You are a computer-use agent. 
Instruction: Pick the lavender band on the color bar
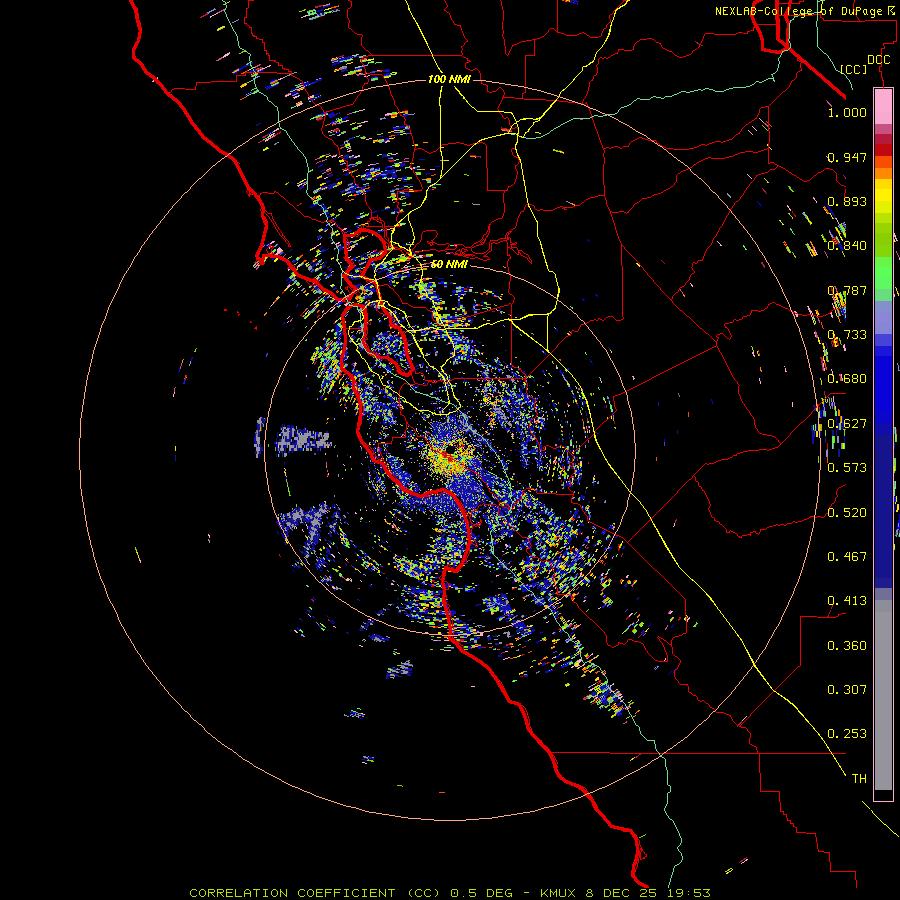point(883,317)
